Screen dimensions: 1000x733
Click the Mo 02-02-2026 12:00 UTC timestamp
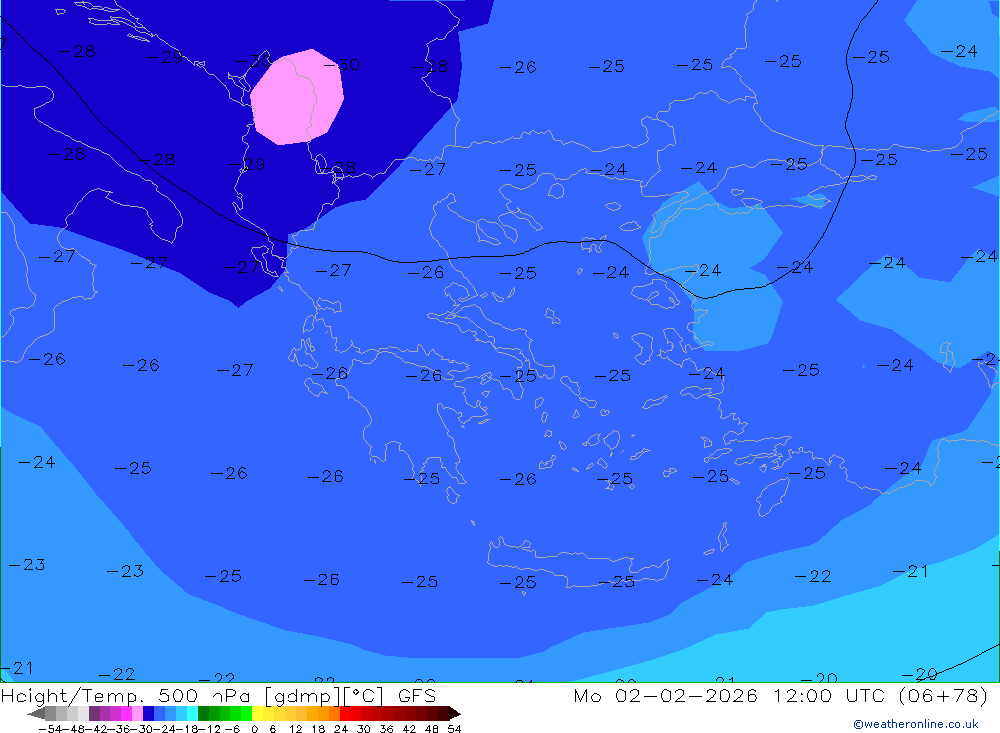click(781, 696)
